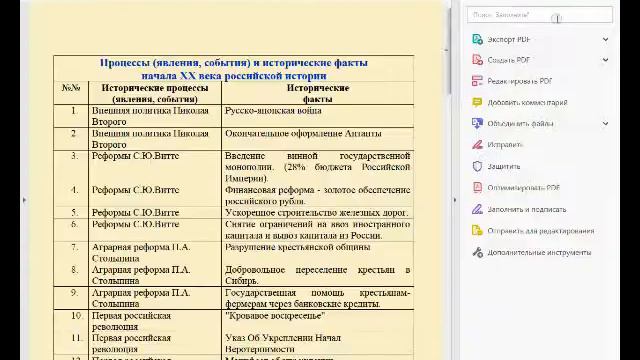
Task: Open Редактировать PDF tool label
Action: (520, 81)
